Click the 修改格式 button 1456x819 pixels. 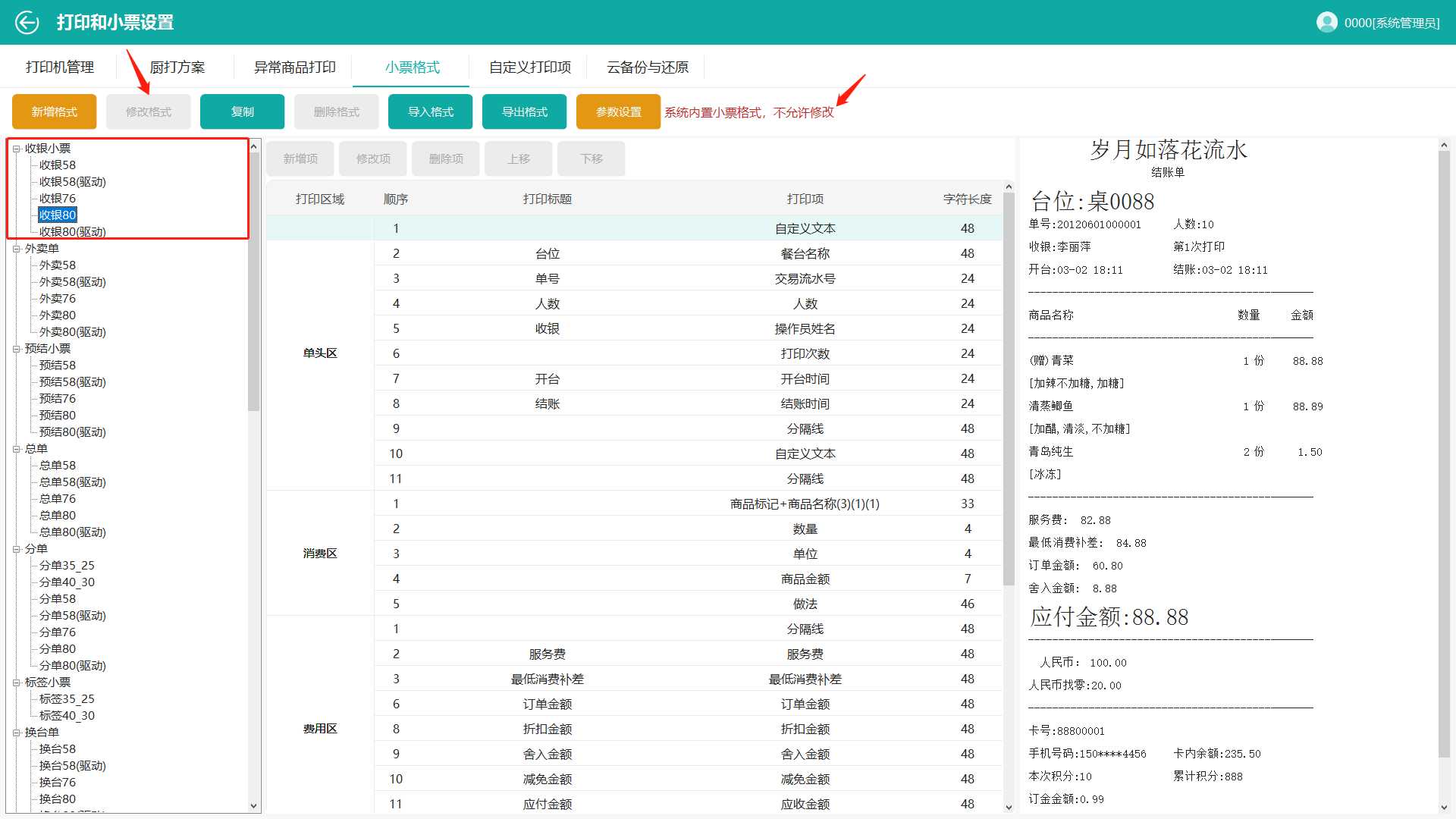coord(149,111)
